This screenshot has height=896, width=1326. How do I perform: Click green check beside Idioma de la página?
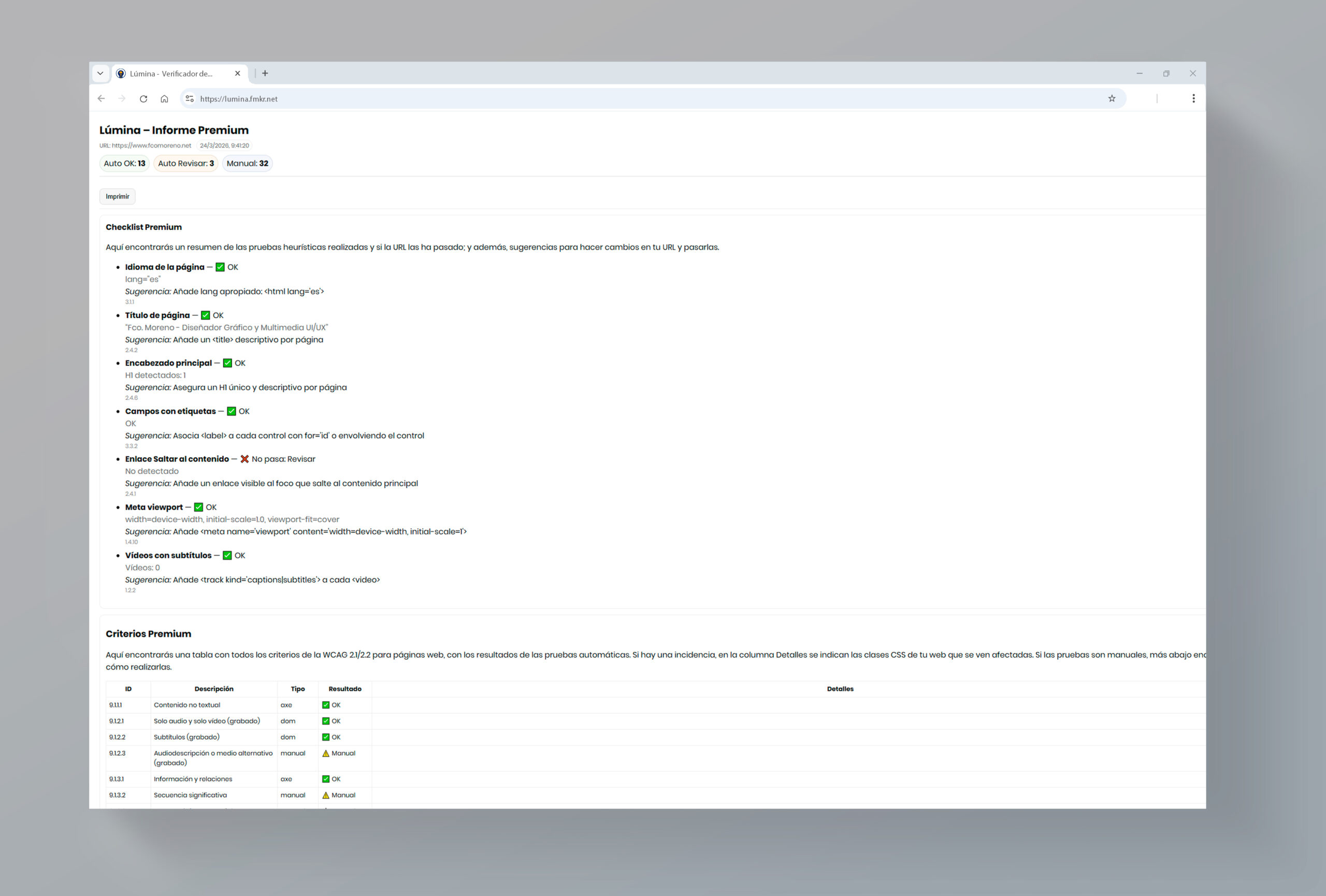point(220,267)
